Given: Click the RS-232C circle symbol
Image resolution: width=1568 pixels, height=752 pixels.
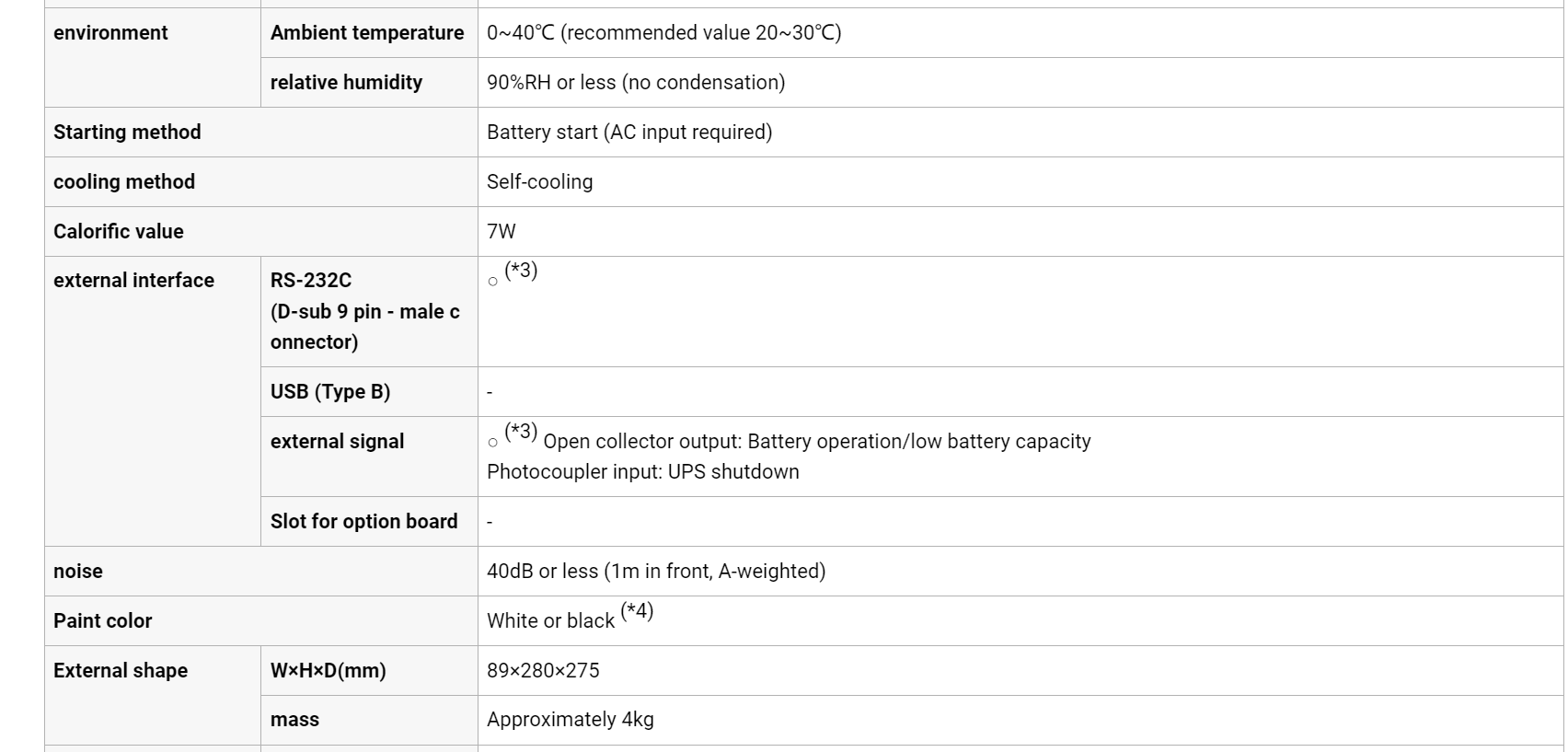Looking at the screenshot, I should 492,282.
